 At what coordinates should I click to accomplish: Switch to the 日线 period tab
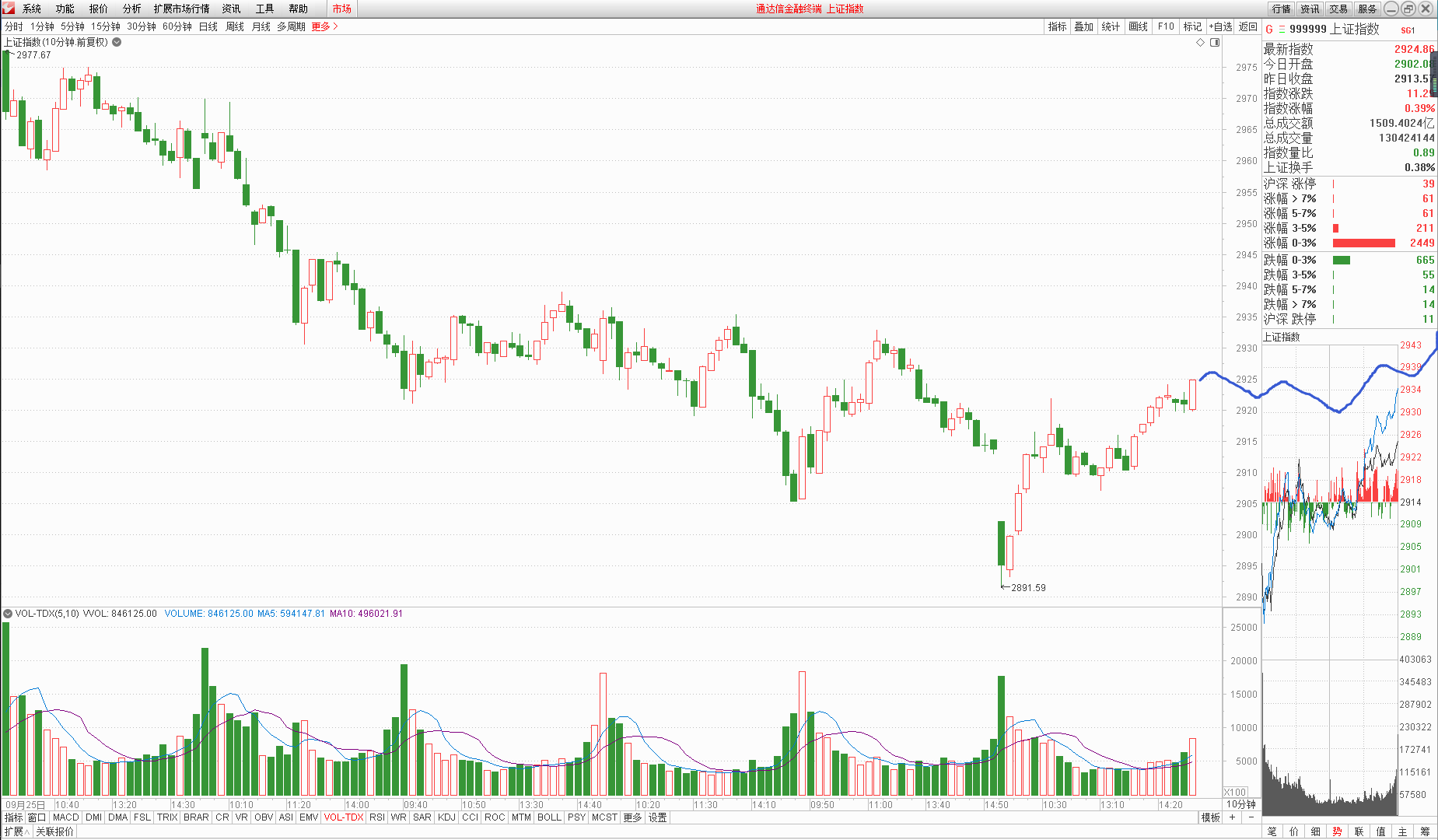click(208, 26)
